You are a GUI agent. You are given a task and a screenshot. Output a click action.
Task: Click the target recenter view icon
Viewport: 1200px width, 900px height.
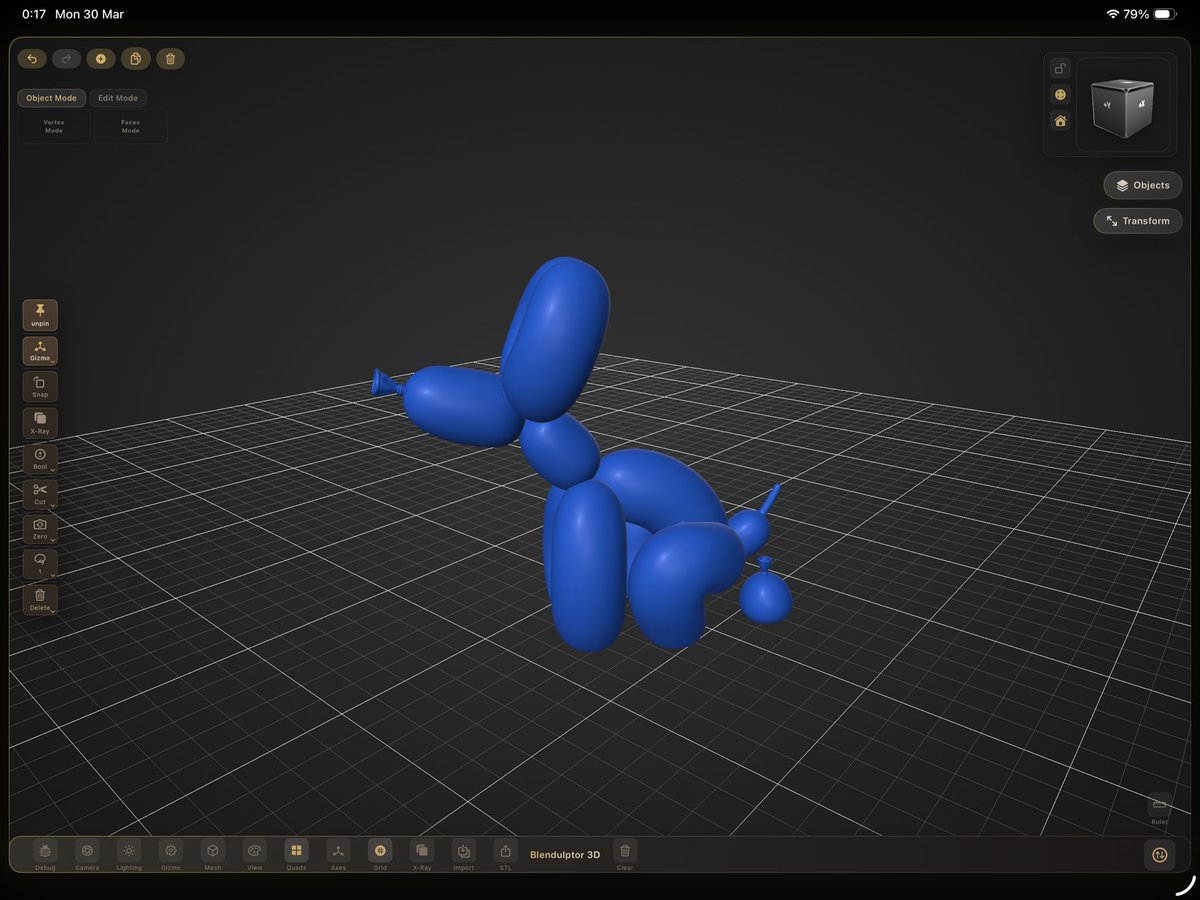tap(1060, 95)
